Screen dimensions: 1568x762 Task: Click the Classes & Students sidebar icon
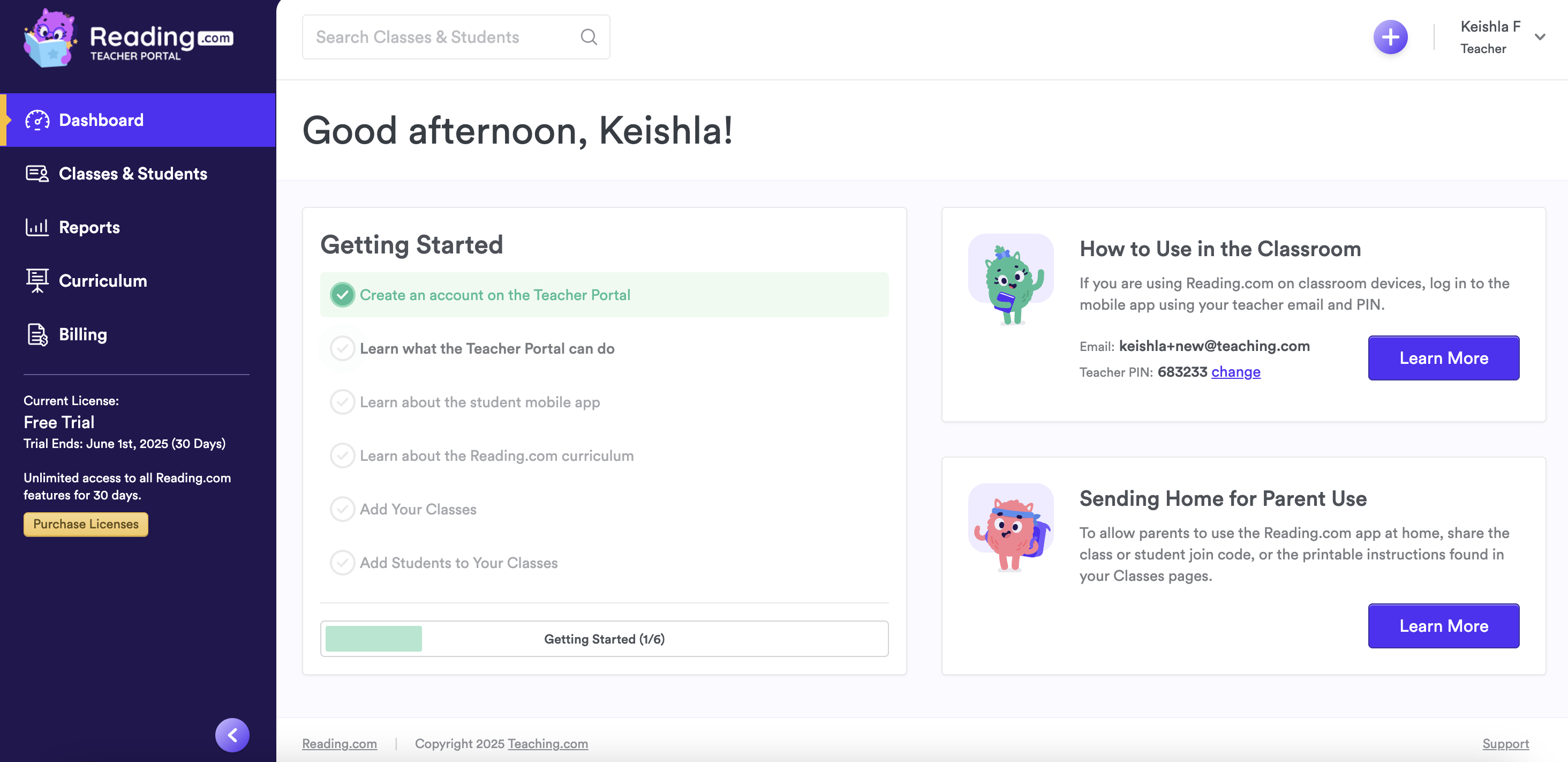(x=37, y=174)
